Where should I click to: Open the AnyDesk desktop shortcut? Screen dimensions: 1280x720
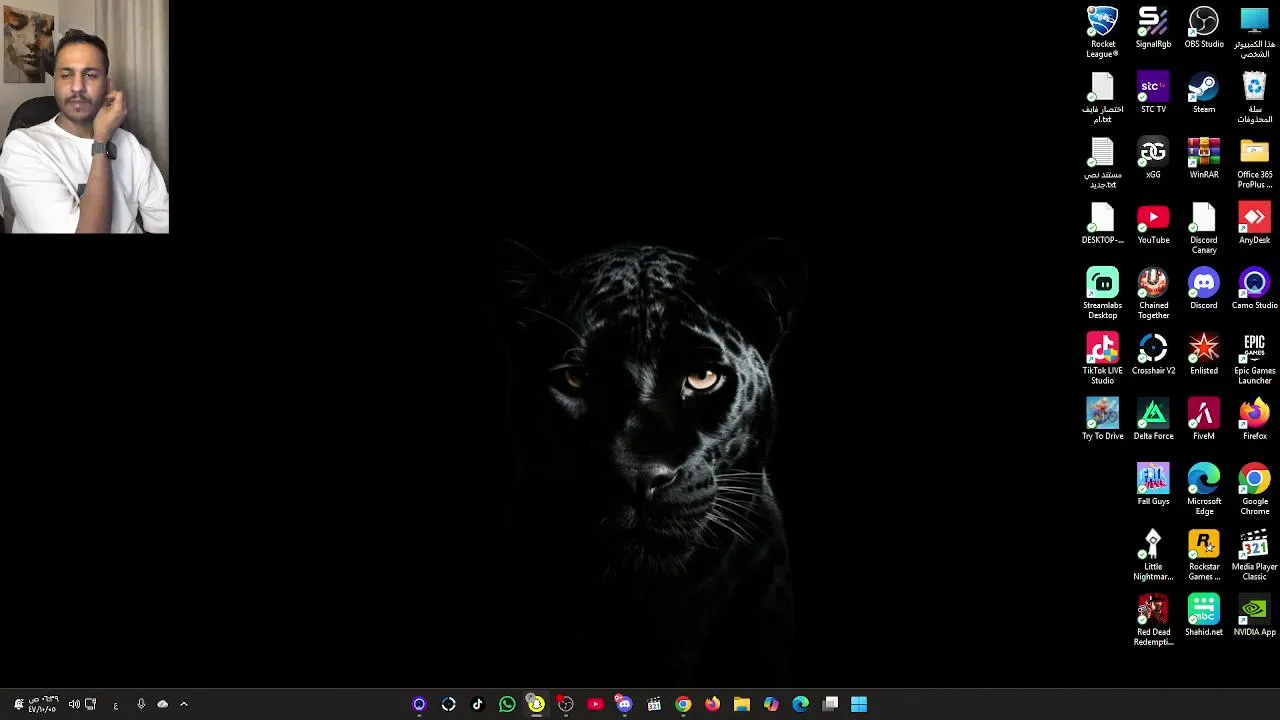click(1254, 224)
